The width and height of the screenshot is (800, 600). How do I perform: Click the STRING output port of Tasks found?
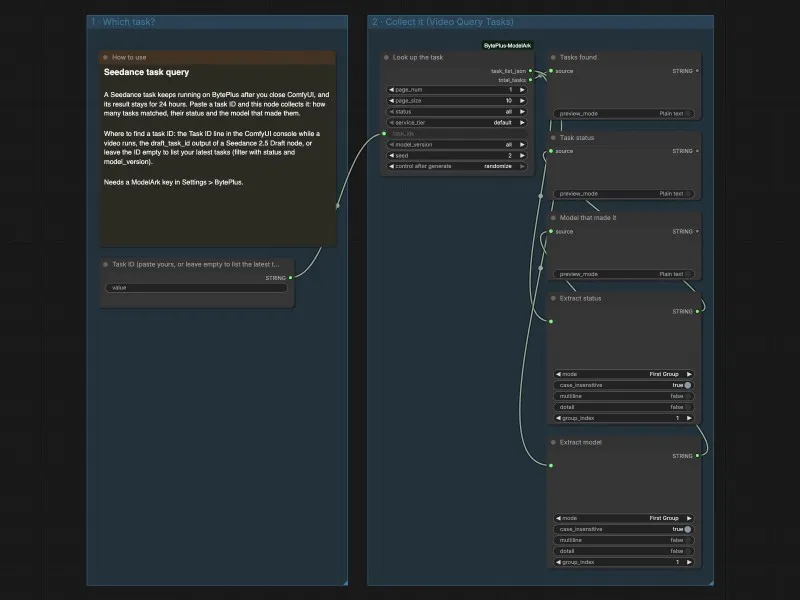[x=697, y=71]
